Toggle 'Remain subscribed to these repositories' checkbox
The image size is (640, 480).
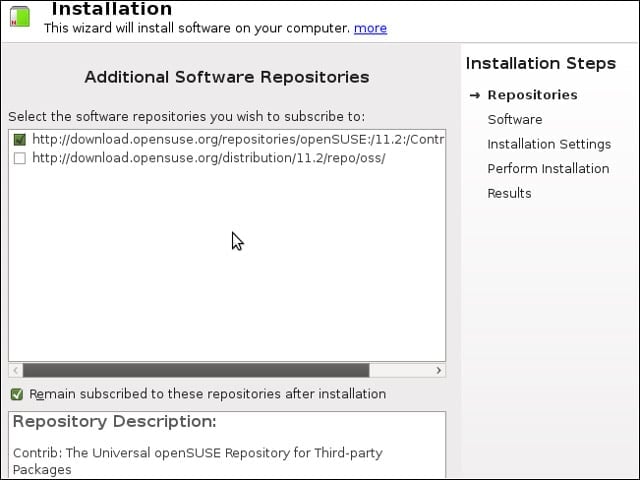(17, 394)
